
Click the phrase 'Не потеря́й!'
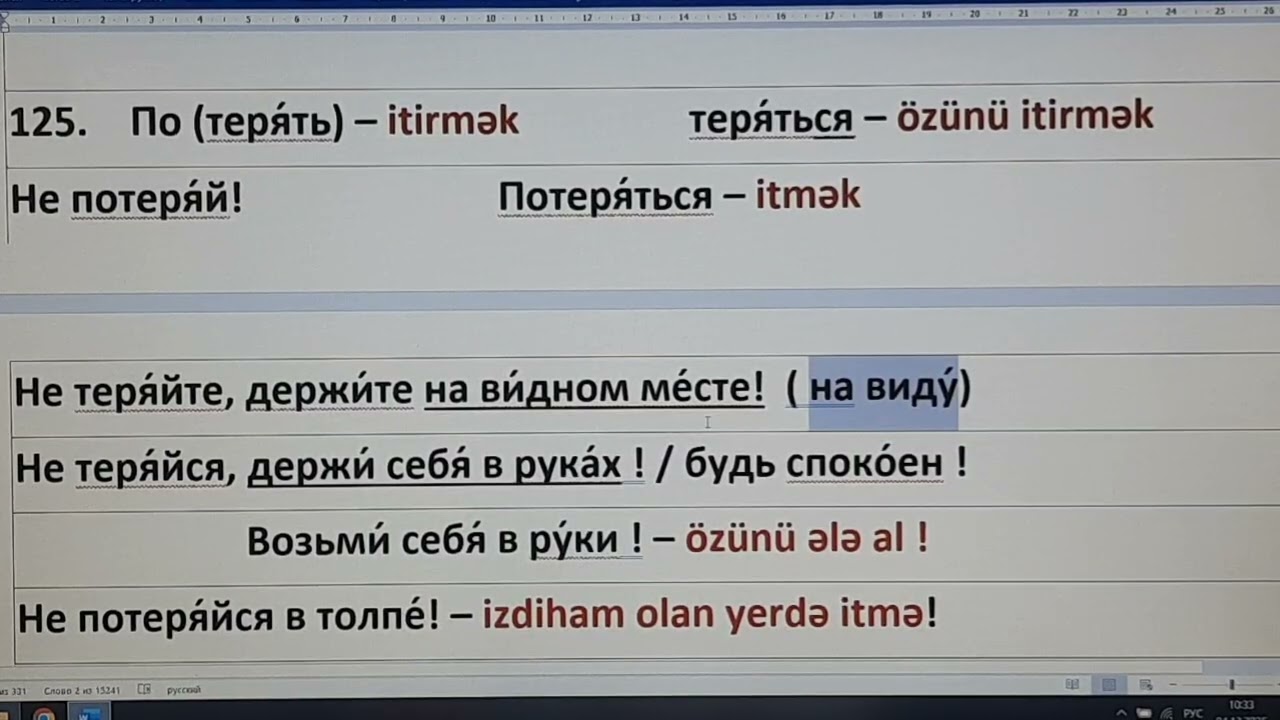(x=126, y=200)
